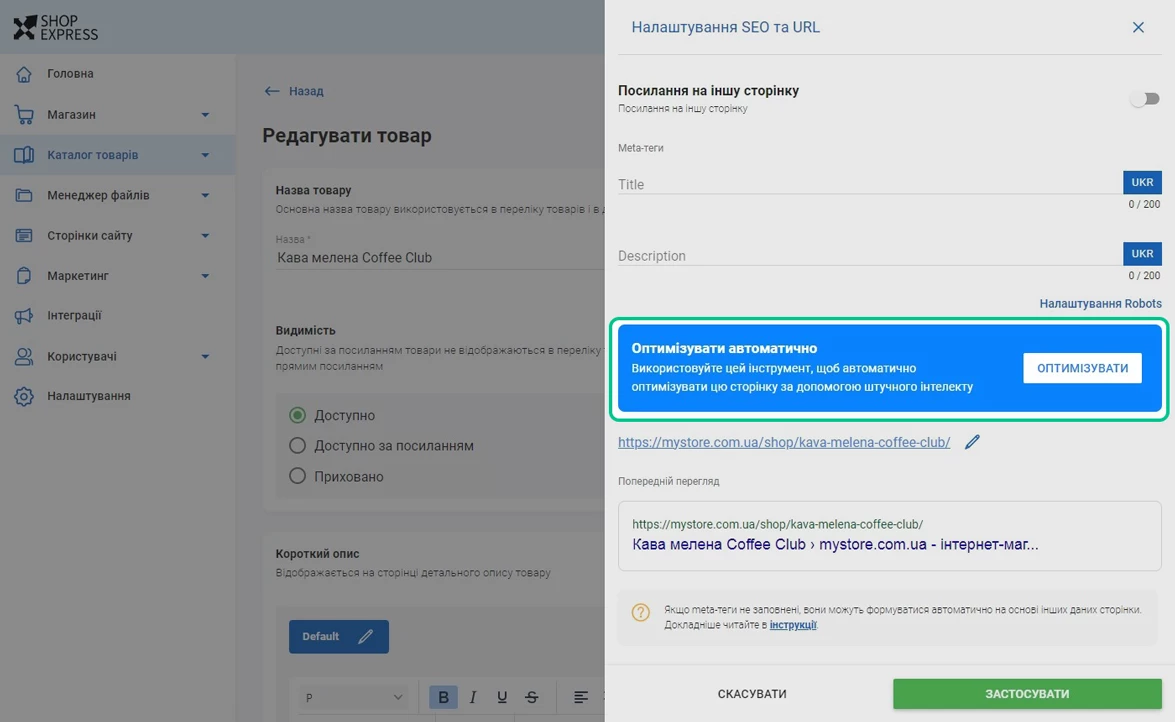1175x722 pixels.
Task: Click the Bold formatting icon in editor
Action: tap(443, 697)
